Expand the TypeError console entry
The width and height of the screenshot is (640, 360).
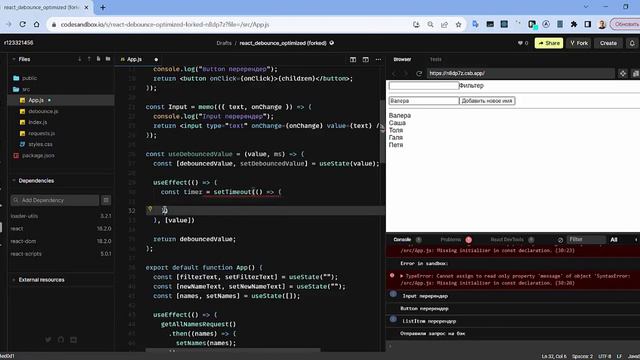[x=402, y=276]
